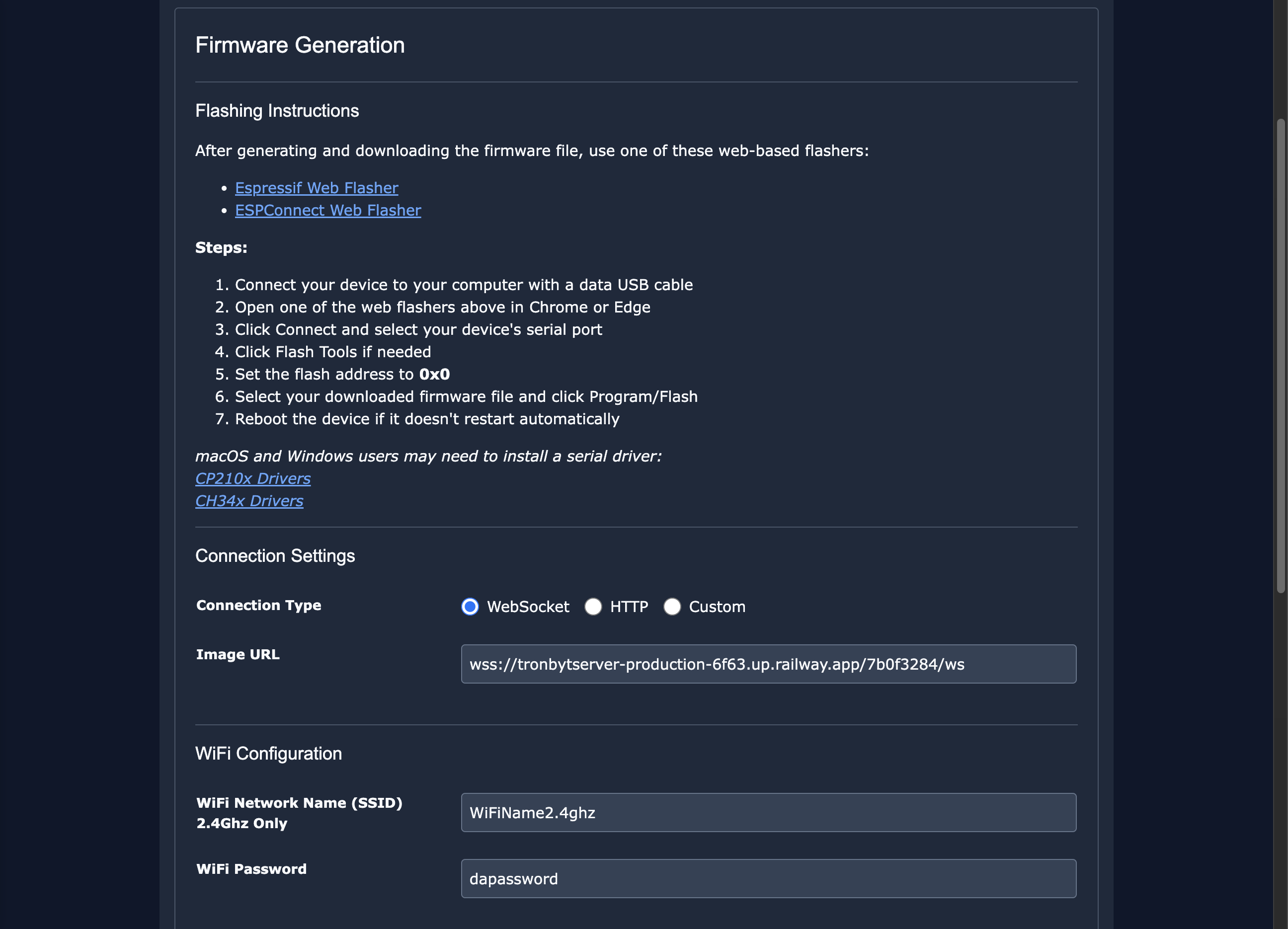The height and width of the screenshot is (929, 1288).
Task: Click the Image URL input field
Action: coord(768,664)
